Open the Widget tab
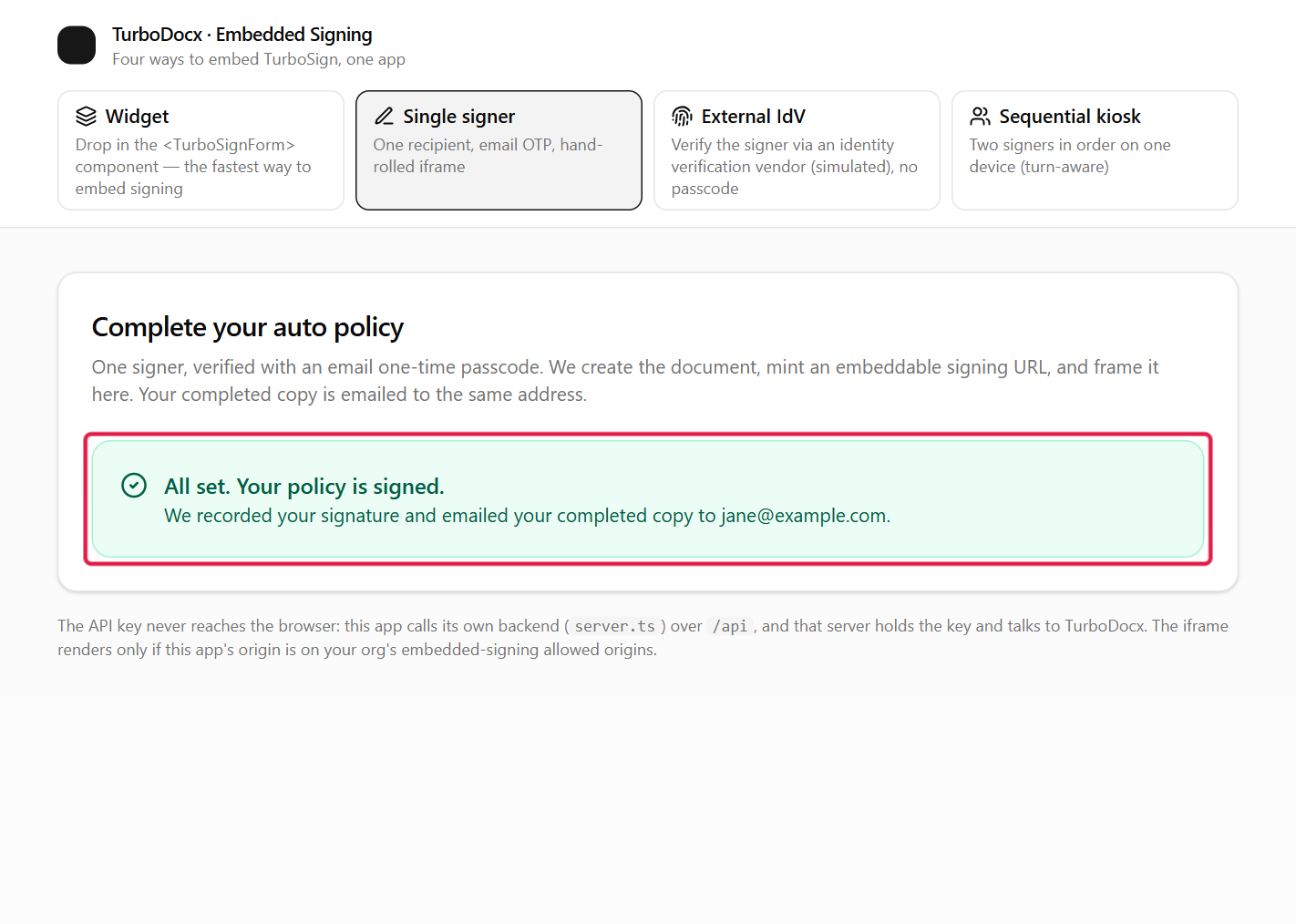The image size is (1296, 924). tap(201, 150)
